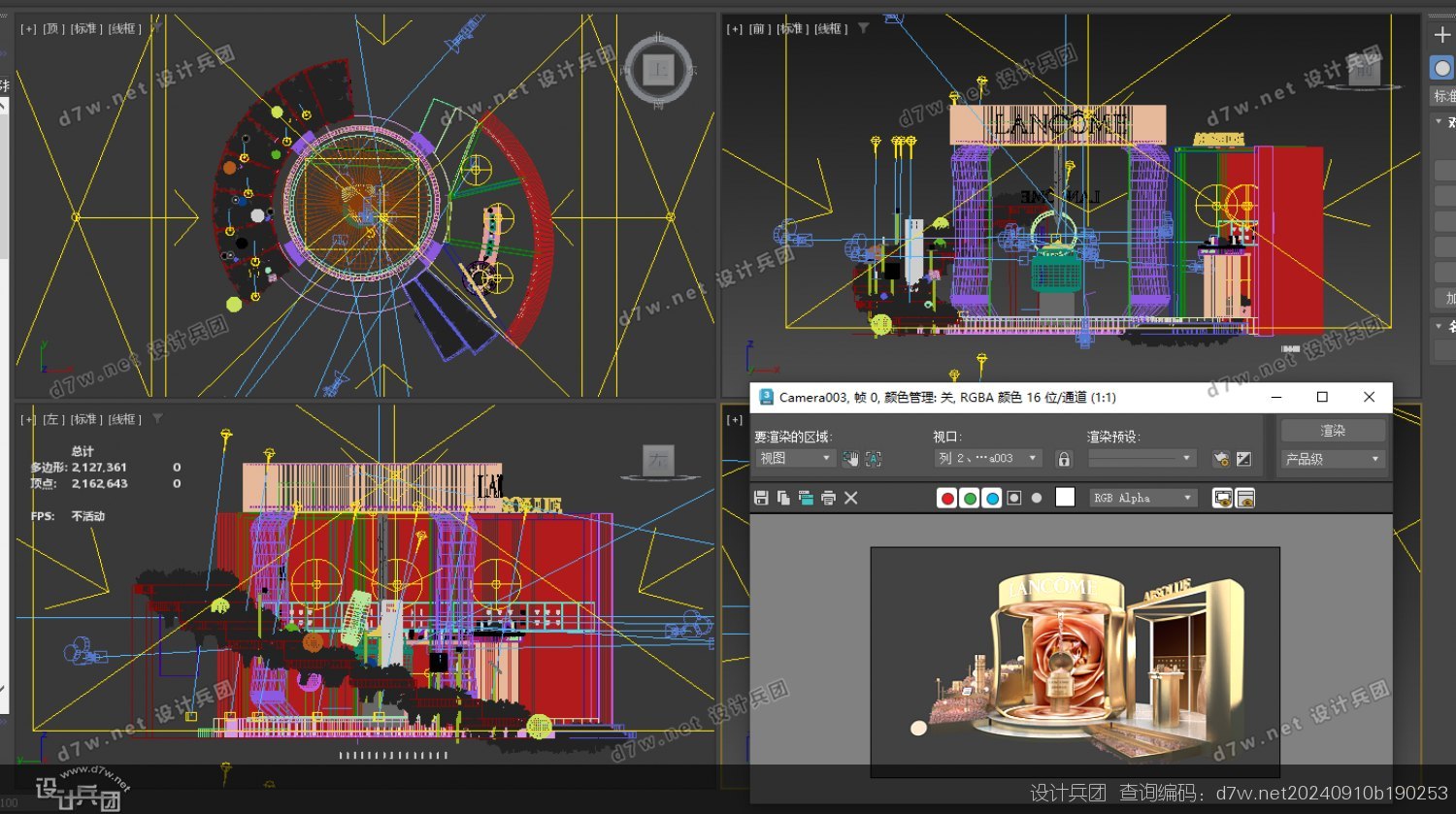
Task: Click the ViewCube 东 face in left viewport
Action: coord(659,461)
